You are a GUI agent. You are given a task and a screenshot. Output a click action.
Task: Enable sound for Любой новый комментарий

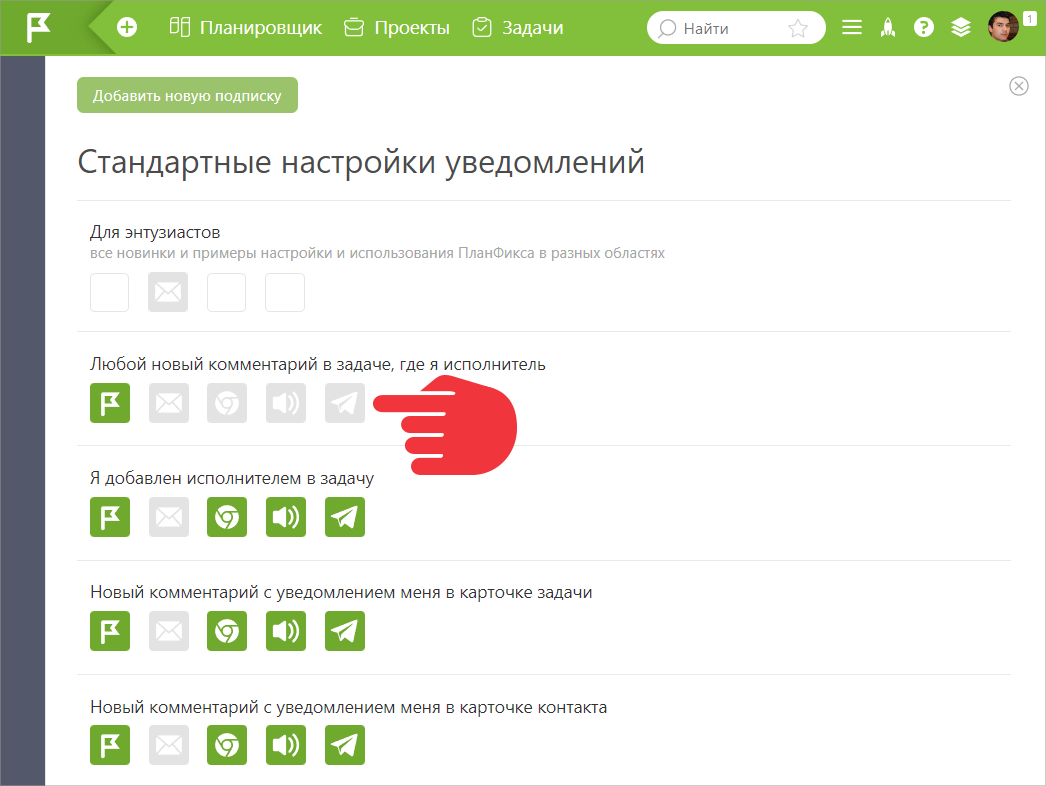click(286, 403)
